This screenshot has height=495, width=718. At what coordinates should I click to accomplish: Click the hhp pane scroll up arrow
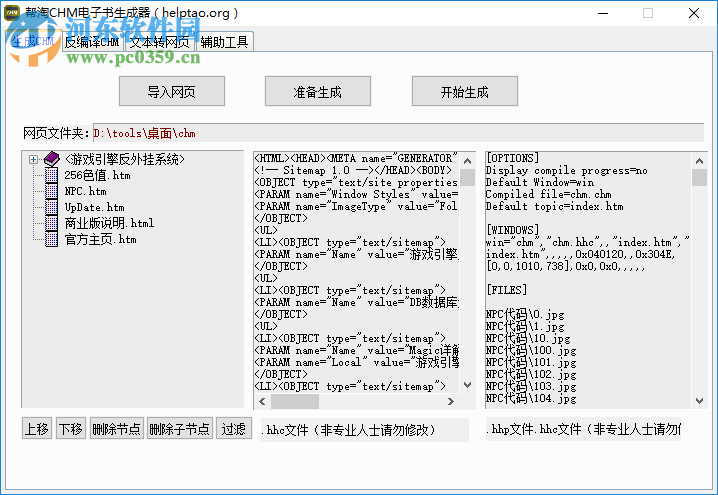point(699,161)
